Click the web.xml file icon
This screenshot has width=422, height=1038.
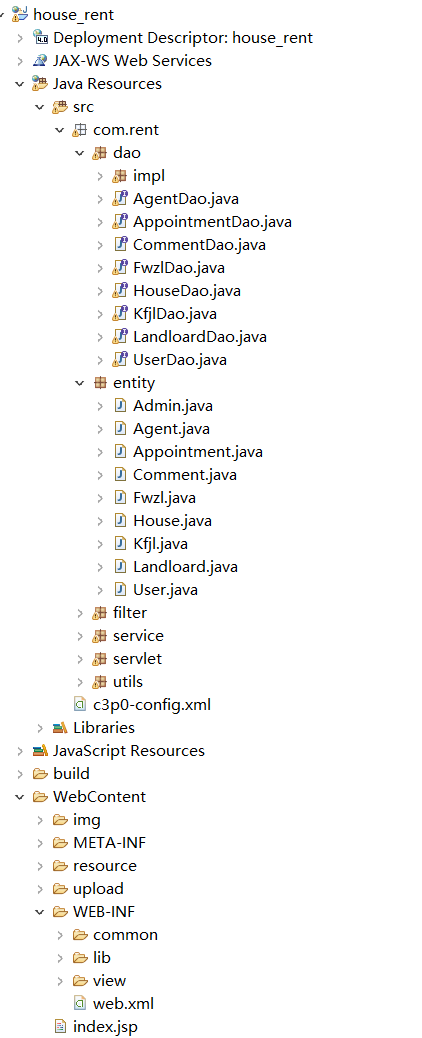80,1004
